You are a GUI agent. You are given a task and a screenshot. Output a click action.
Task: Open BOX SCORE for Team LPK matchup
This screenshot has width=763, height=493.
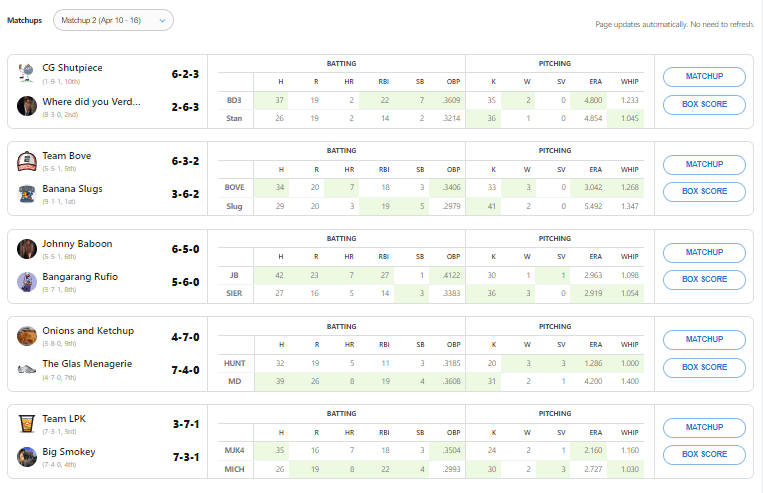(704, 454)
